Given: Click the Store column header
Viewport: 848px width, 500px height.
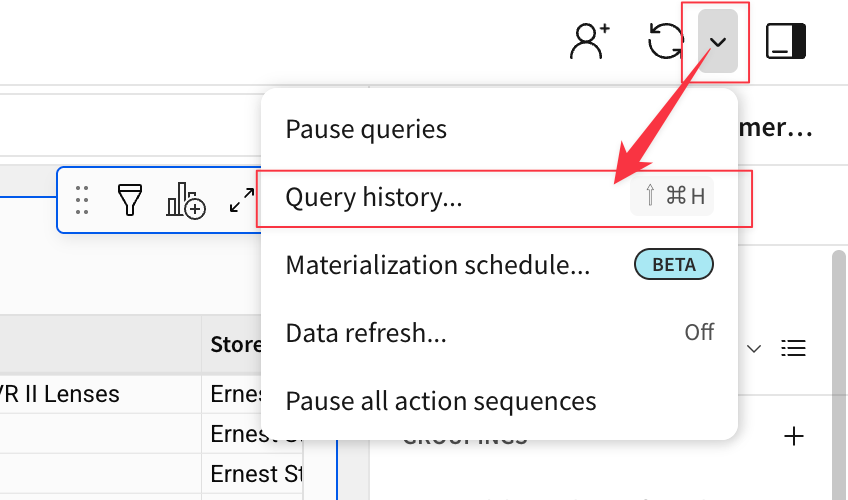Looking at the screenshot, I should pos(233,345).
